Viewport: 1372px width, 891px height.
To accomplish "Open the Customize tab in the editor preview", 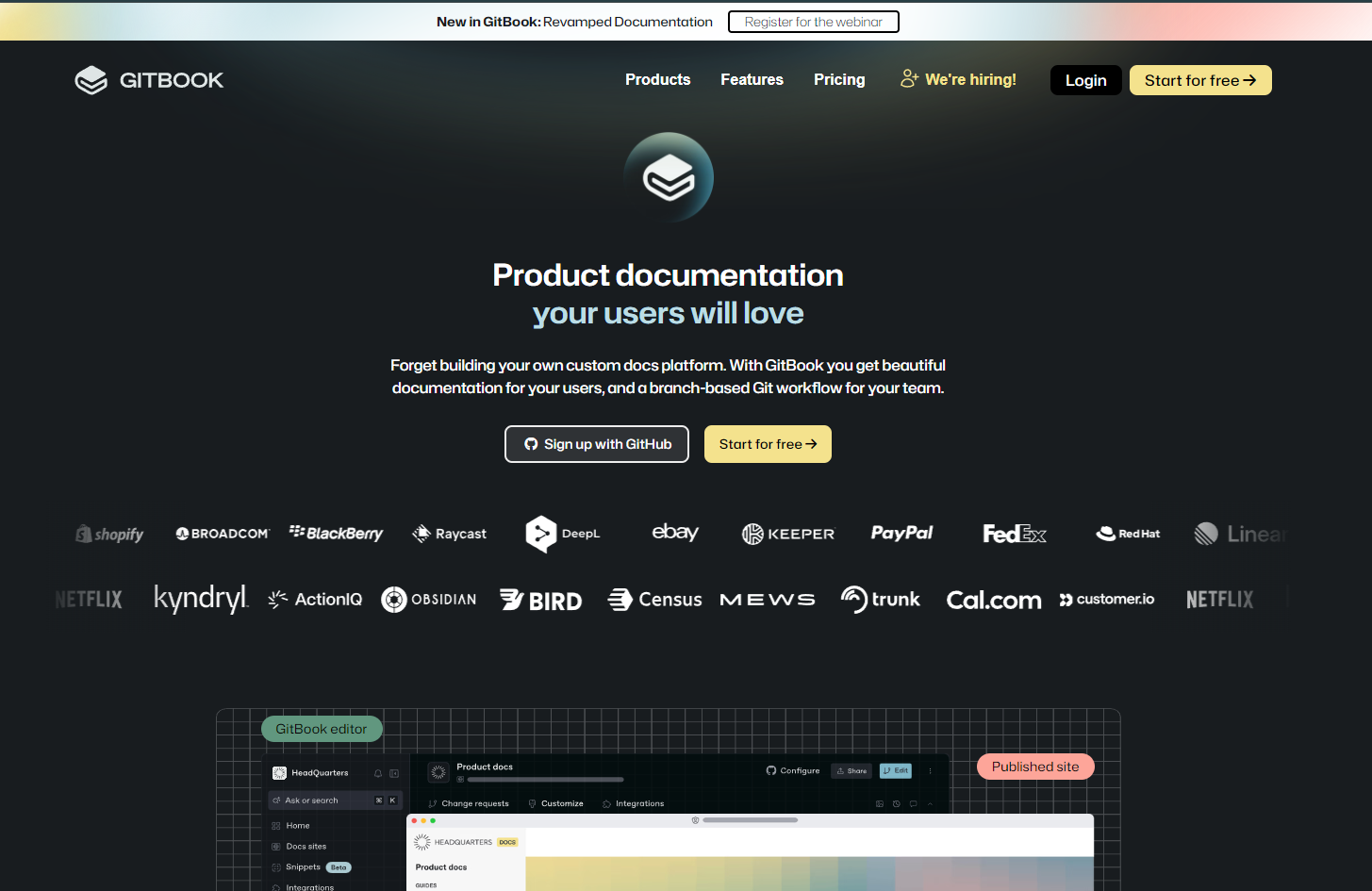I will tap(555, 804).
